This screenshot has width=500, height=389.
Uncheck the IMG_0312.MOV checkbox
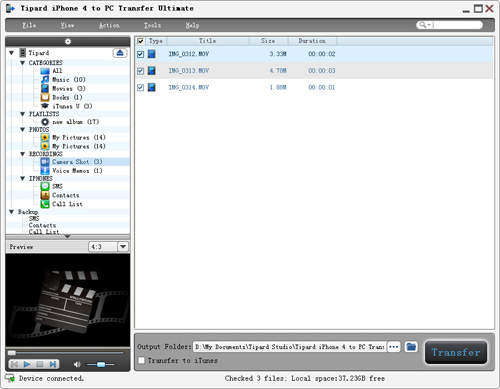pyautogui.click(x=140, y=54)
